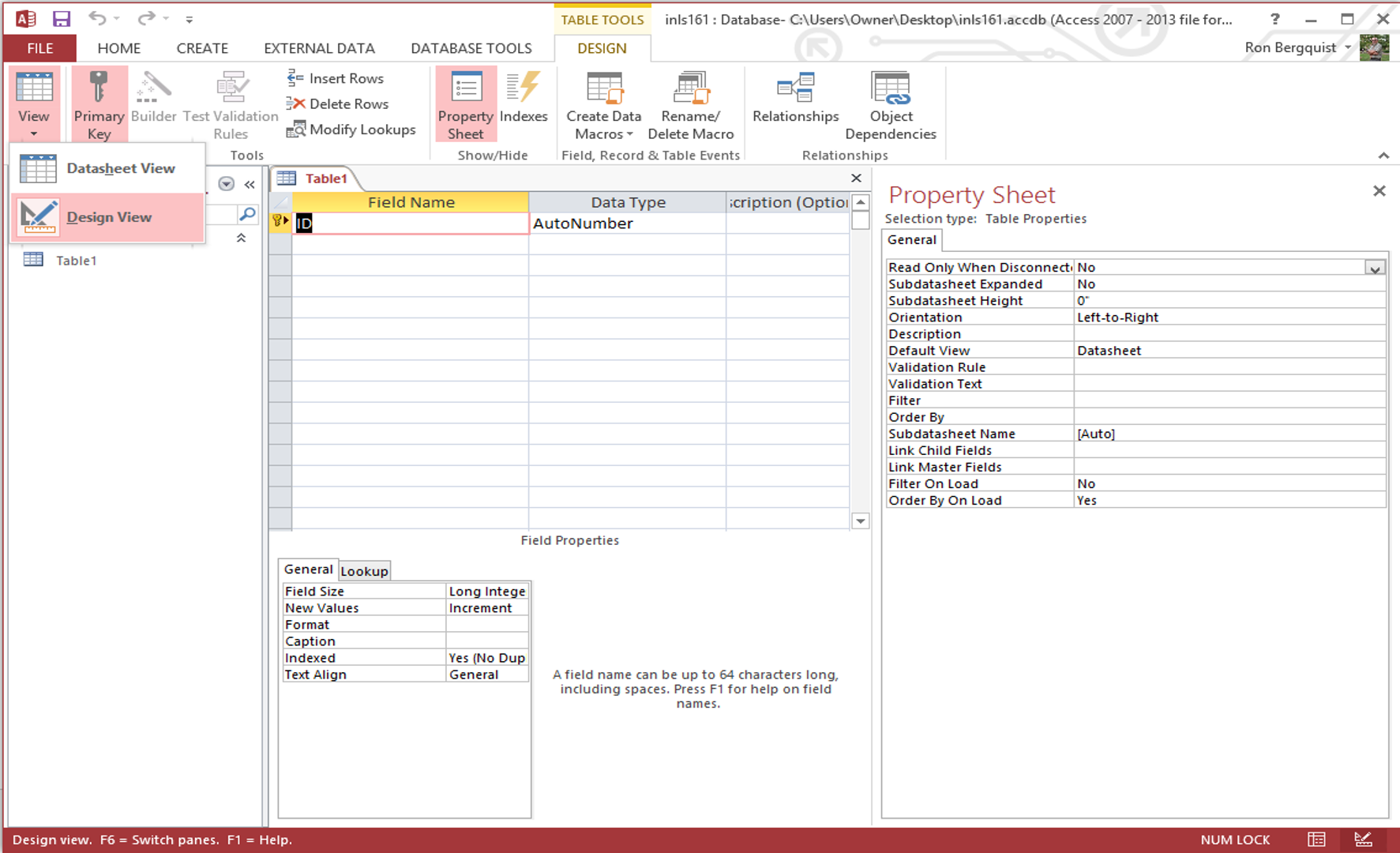Expand the Create Data Macros dropdown
This screenshot has height=853, width=1400.
tap(604, 125)
